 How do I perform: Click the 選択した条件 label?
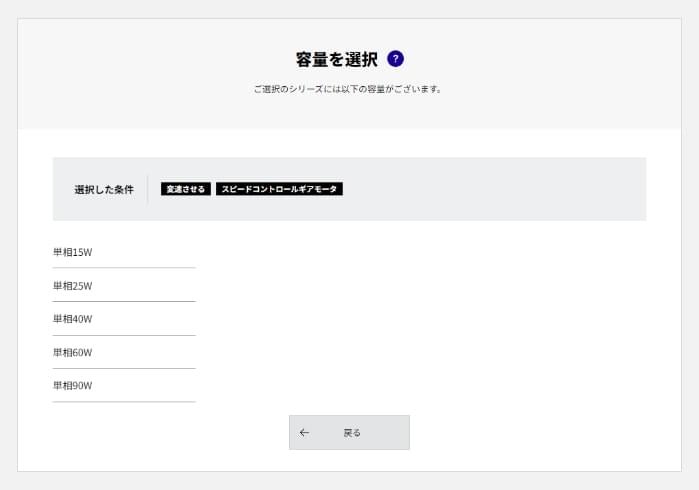(104, 189)
